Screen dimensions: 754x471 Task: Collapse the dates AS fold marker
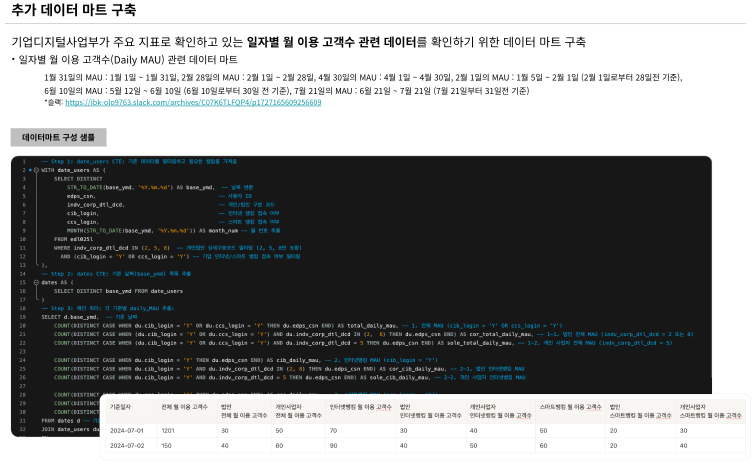click(36, 282)
